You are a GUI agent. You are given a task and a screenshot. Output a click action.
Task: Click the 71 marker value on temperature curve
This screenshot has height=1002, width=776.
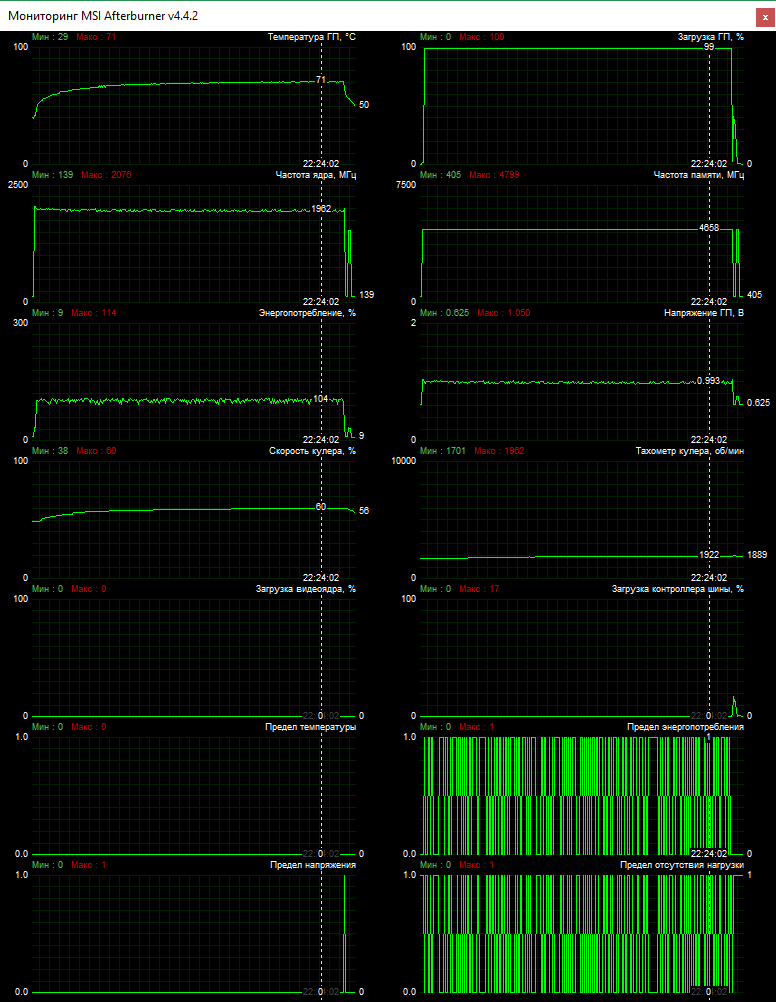click(x=321, y=80)
